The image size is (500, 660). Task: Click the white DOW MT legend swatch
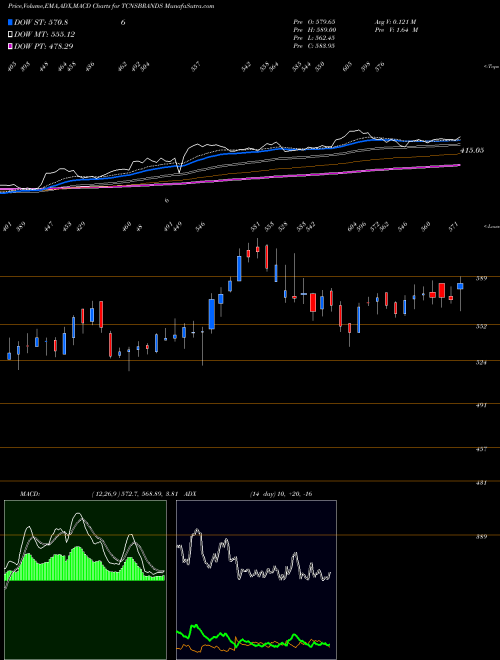[10, 34]
